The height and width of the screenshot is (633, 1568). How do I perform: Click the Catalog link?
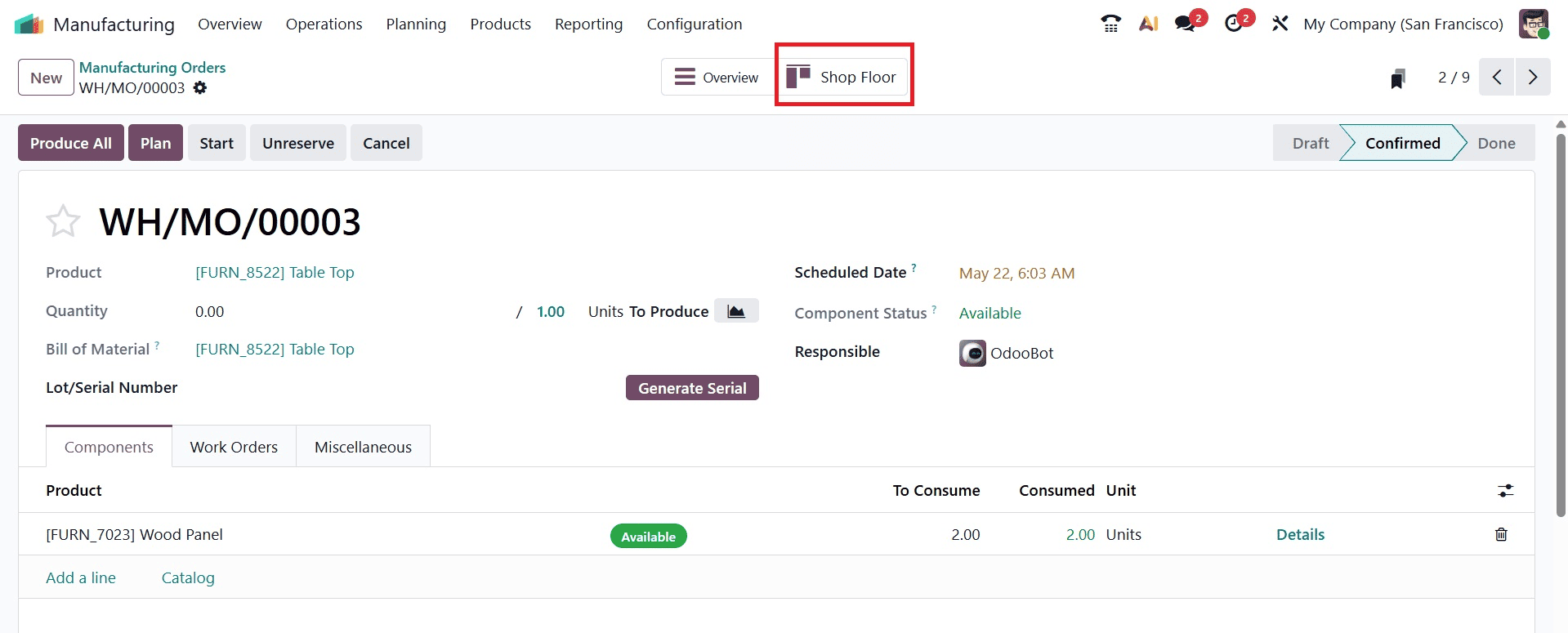188,577
